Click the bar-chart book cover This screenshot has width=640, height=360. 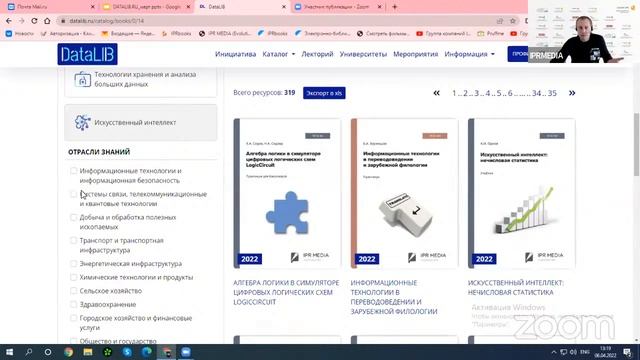point(522,193)
